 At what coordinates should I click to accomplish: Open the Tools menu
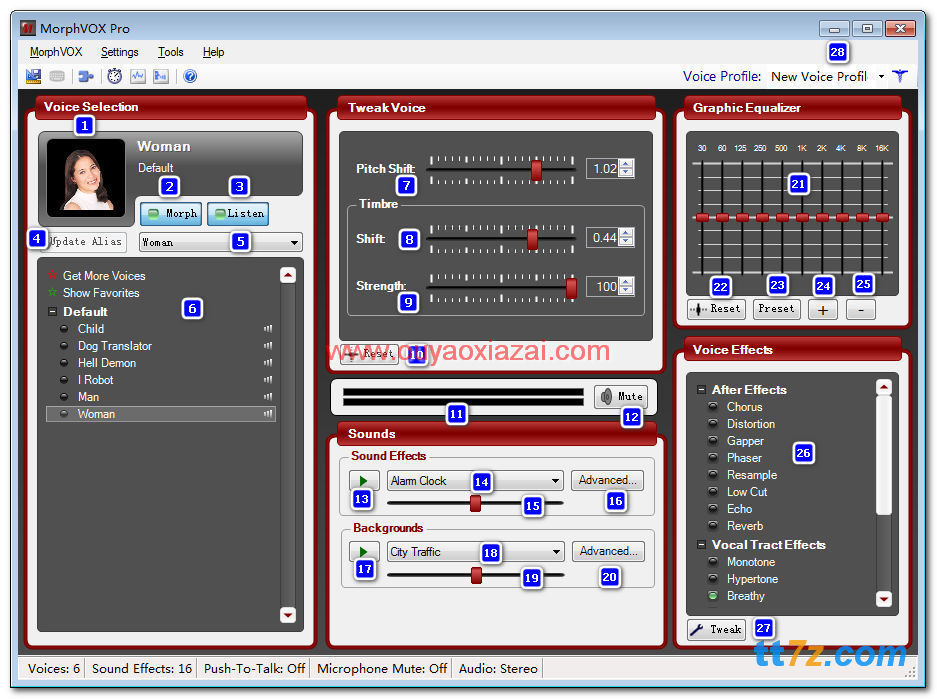(x=170, y=52)
